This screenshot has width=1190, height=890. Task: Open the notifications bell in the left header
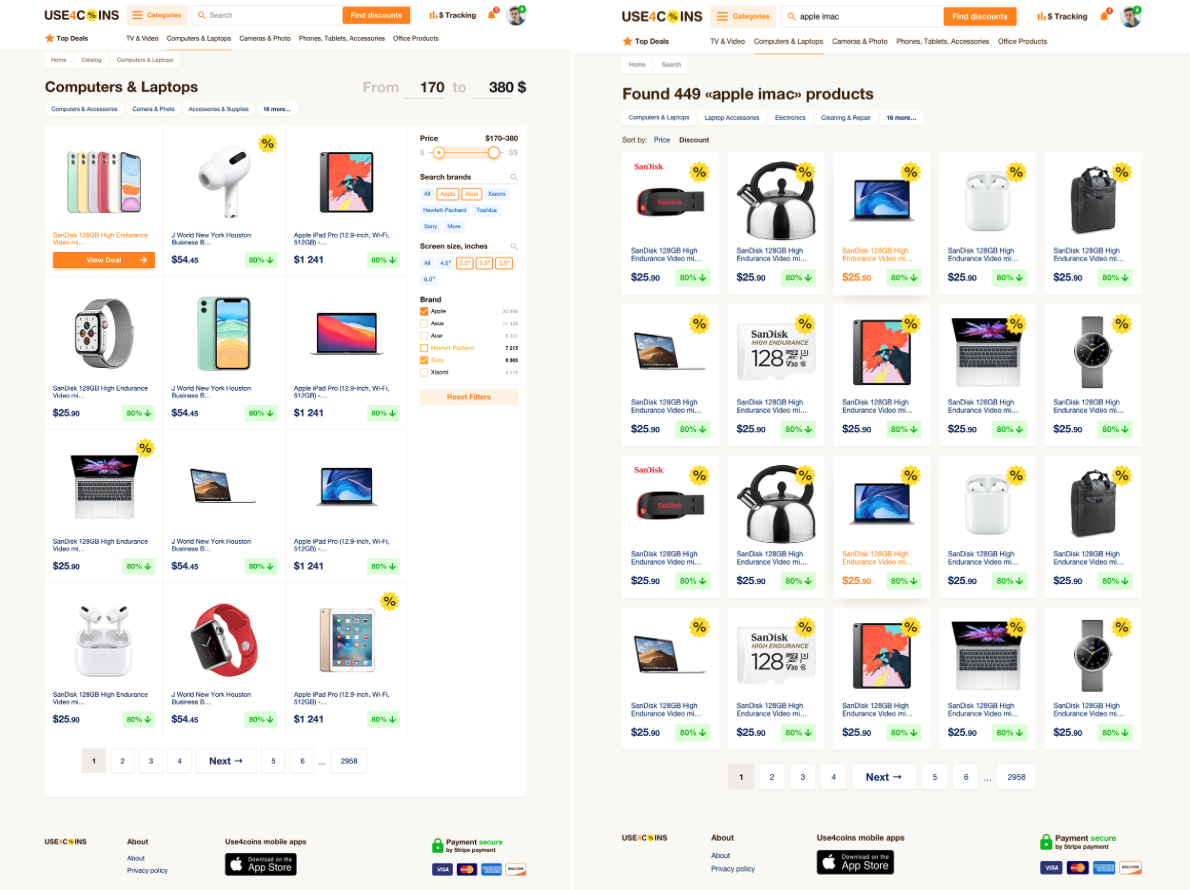pos(492,14)
